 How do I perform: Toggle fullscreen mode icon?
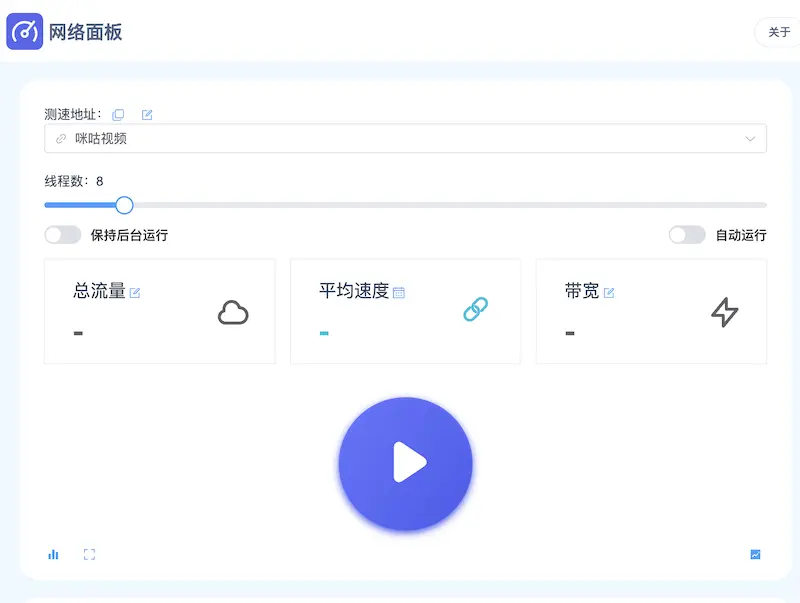pos(89,555)
